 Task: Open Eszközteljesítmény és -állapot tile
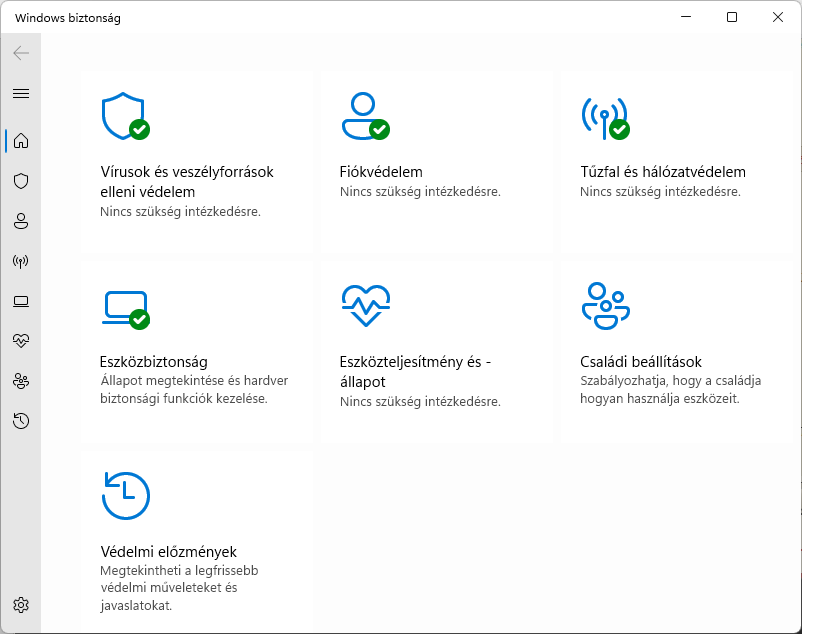437,351
